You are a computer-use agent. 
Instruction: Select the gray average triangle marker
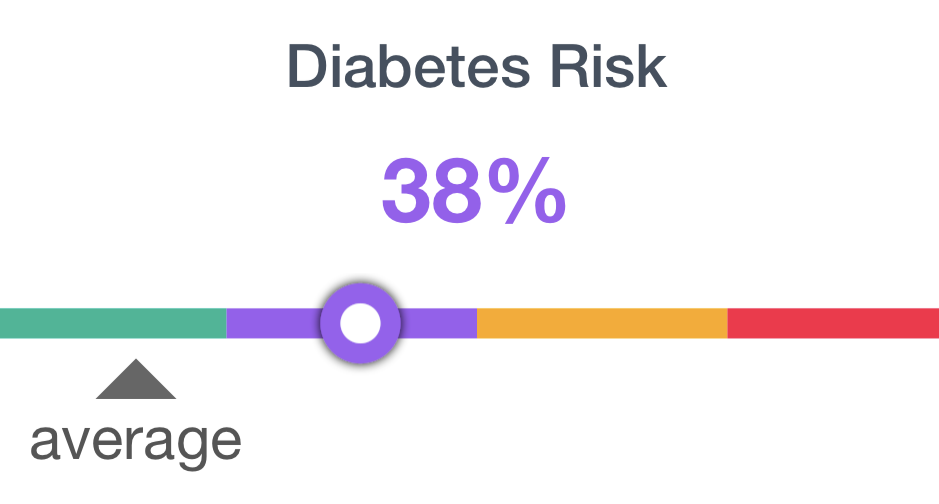[136, 379]
